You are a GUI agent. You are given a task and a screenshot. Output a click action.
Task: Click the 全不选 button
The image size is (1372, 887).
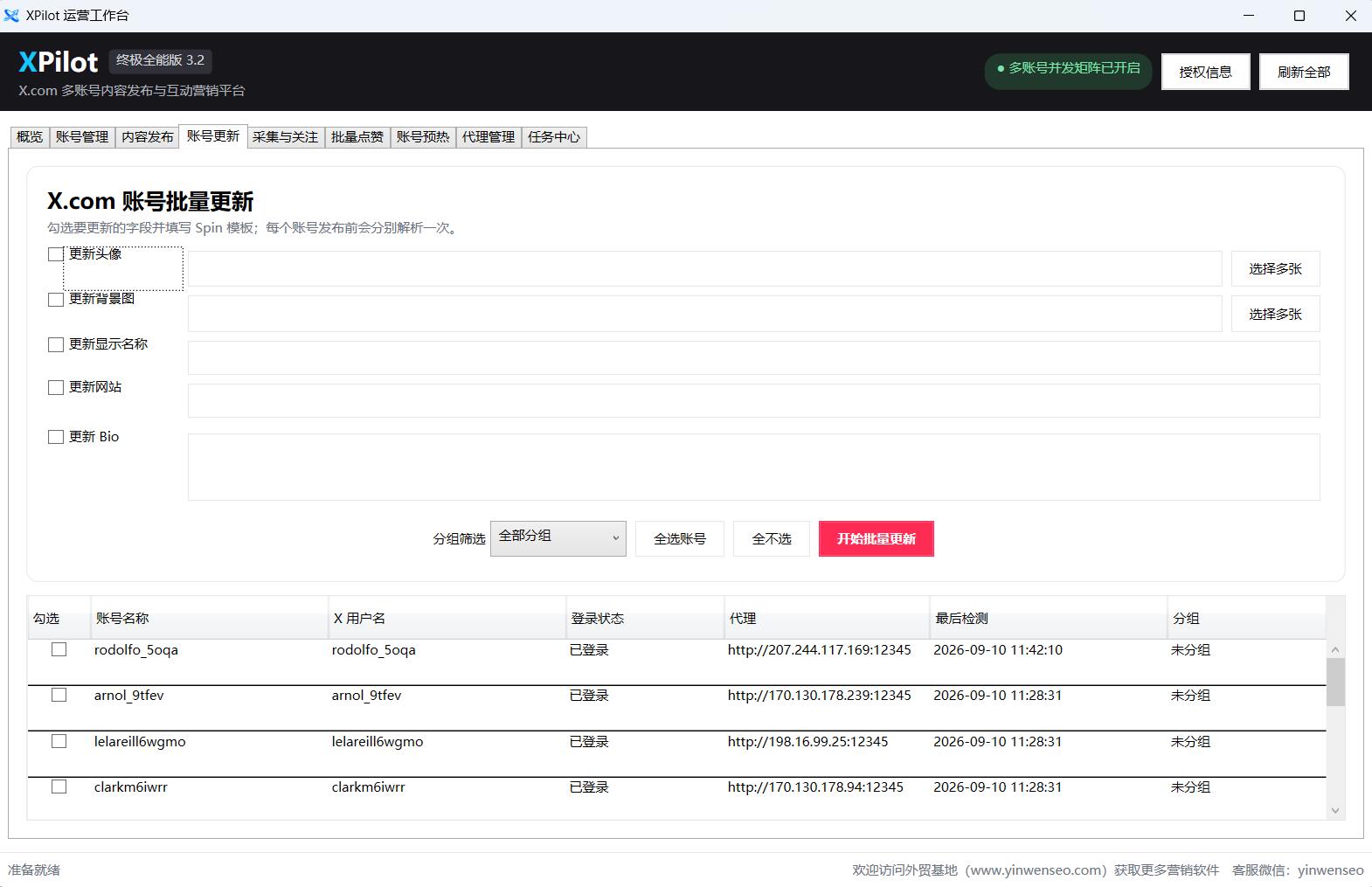click(772, 538)
